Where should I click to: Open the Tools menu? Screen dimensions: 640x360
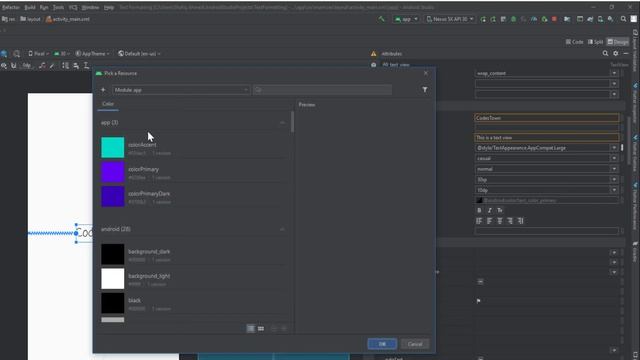tap(58, 7)
